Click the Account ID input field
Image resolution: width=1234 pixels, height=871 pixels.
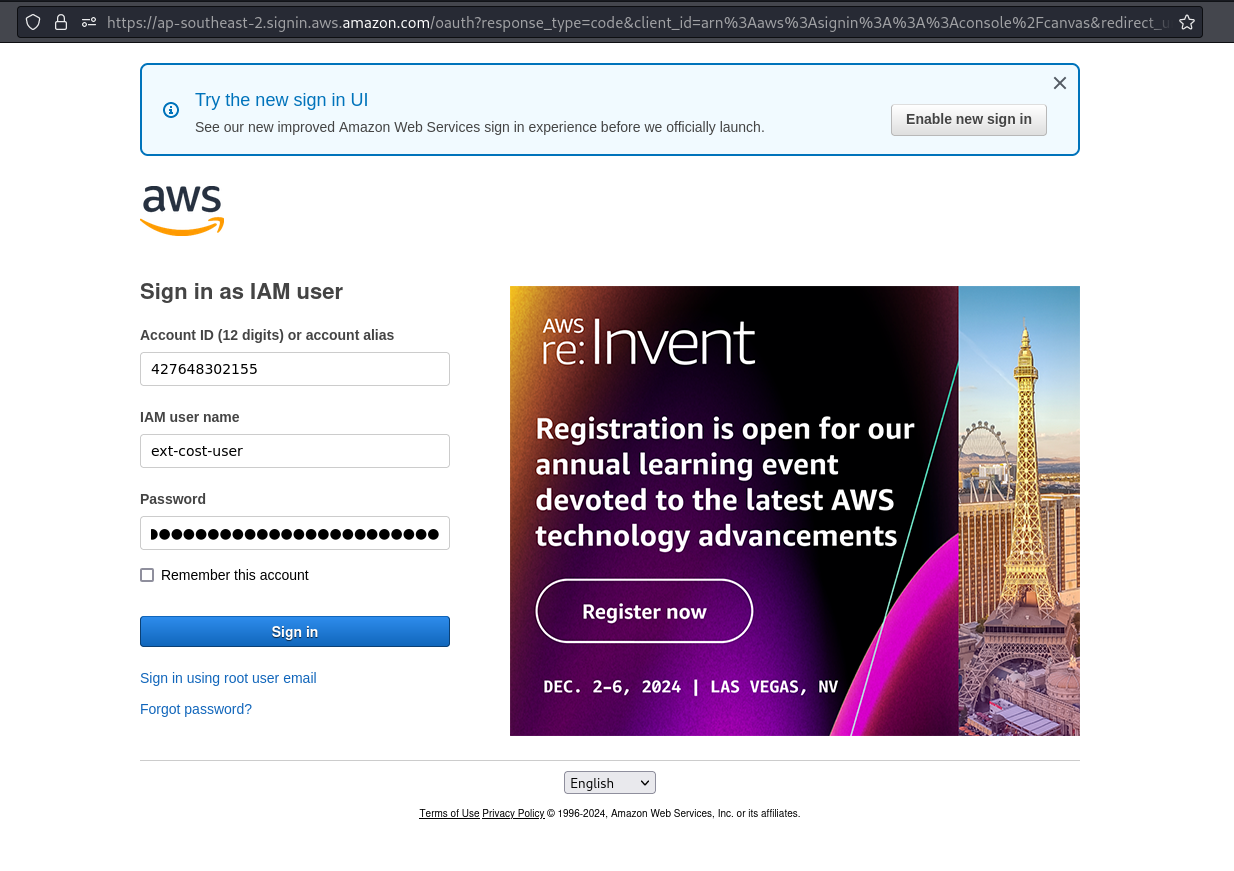(x=295, y=369)
